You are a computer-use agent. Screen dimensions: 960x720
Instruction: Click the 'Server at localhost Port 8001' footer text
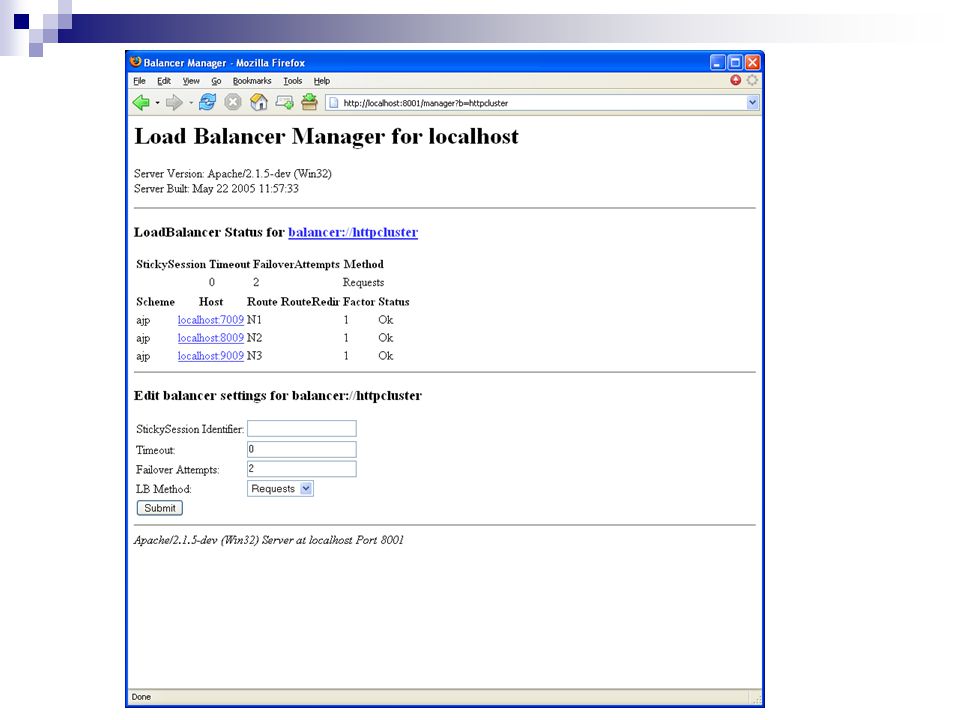coord(332,540)
